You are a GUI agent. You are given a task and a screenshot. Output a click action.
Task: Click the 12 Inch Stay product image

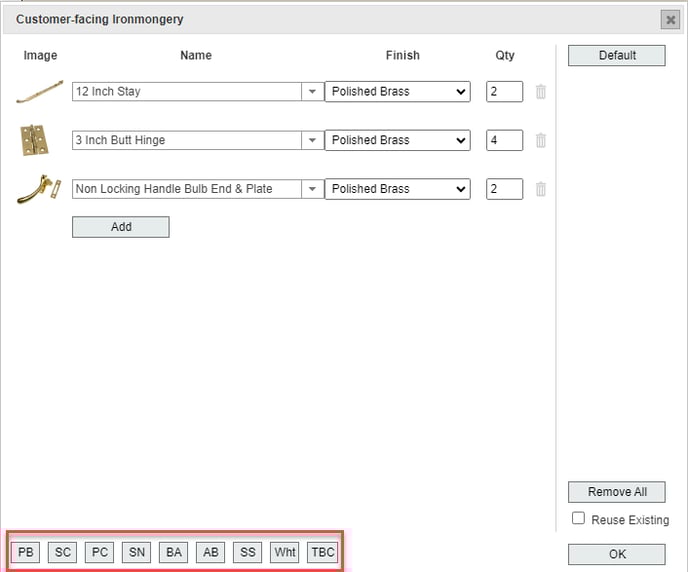pos(40,92)
